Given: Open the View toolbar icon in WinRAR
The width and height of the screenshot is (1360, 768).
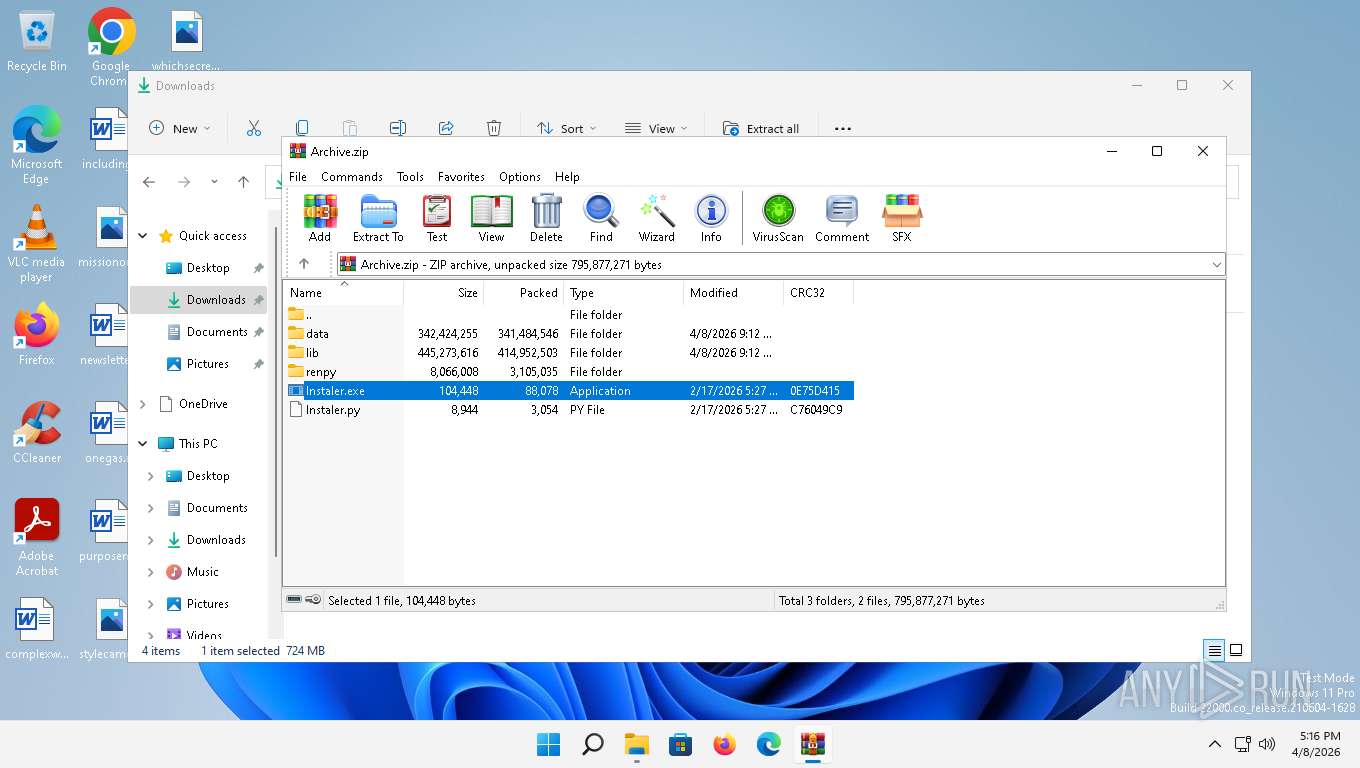Looking at the screenshot, I should (491, 219).
